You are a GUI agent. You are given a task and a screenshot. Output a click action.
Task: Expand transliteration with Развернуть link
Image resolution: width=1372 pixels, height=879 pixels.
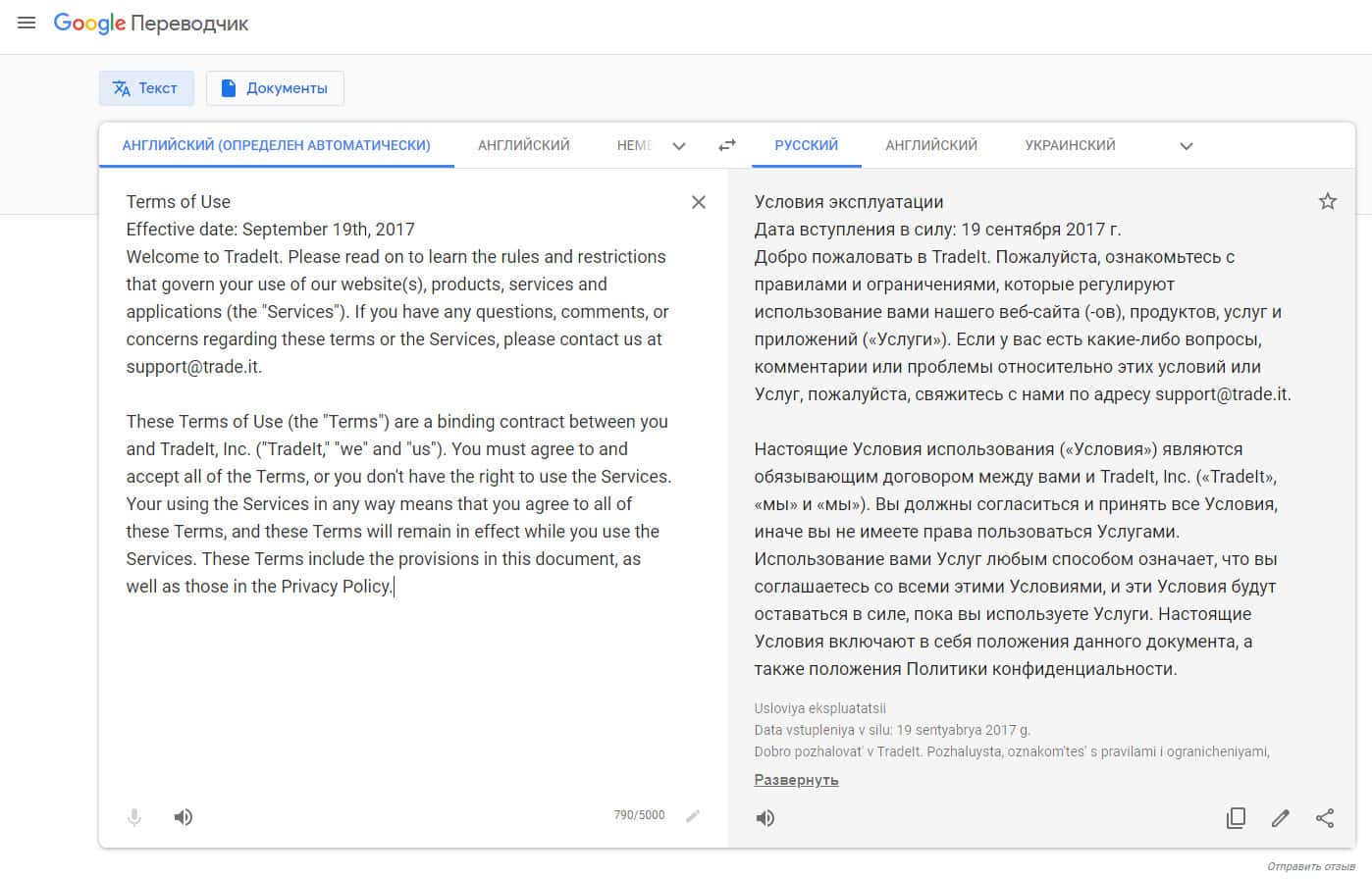796,780
